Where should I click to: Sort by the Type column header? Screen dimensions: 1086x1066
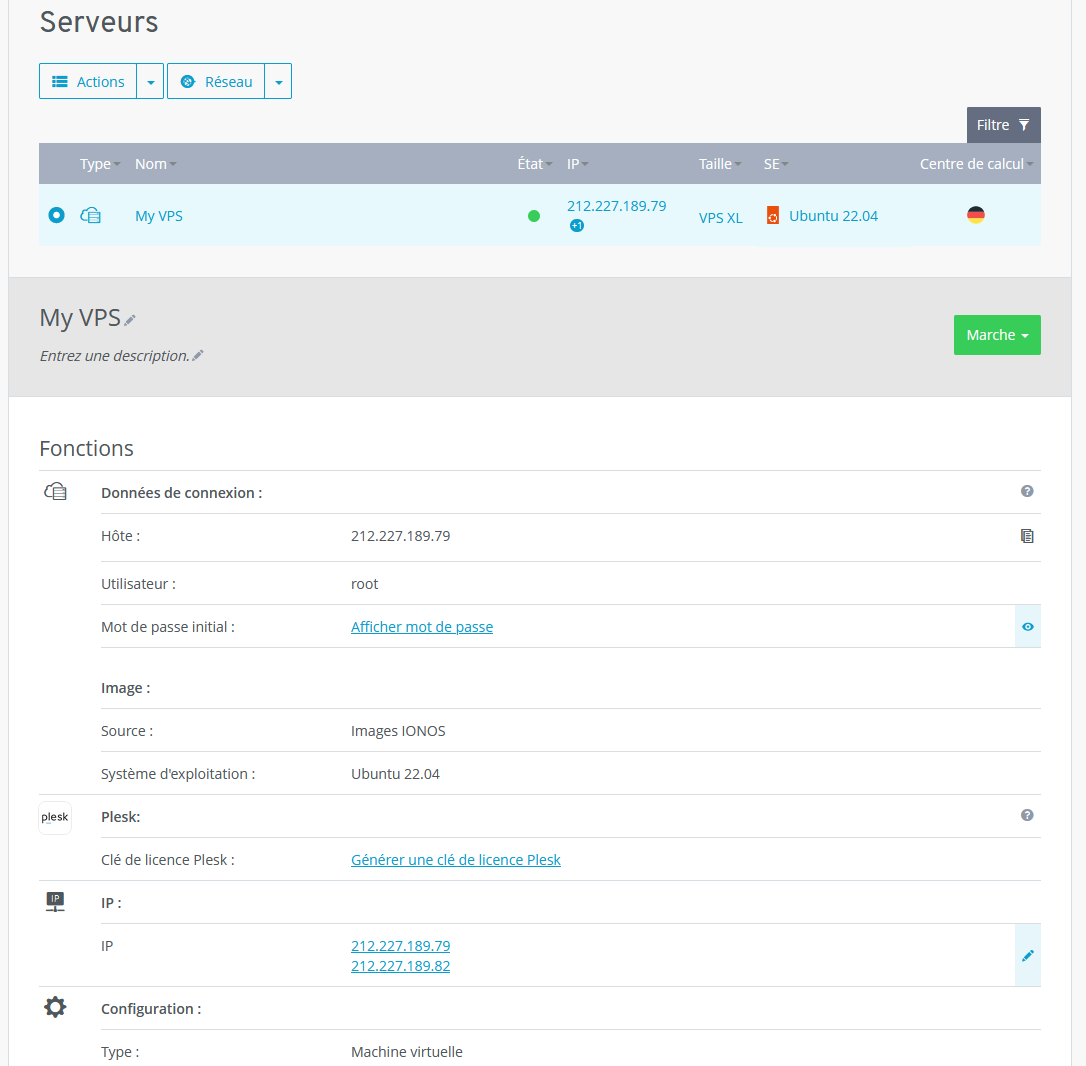pos(100,163)
